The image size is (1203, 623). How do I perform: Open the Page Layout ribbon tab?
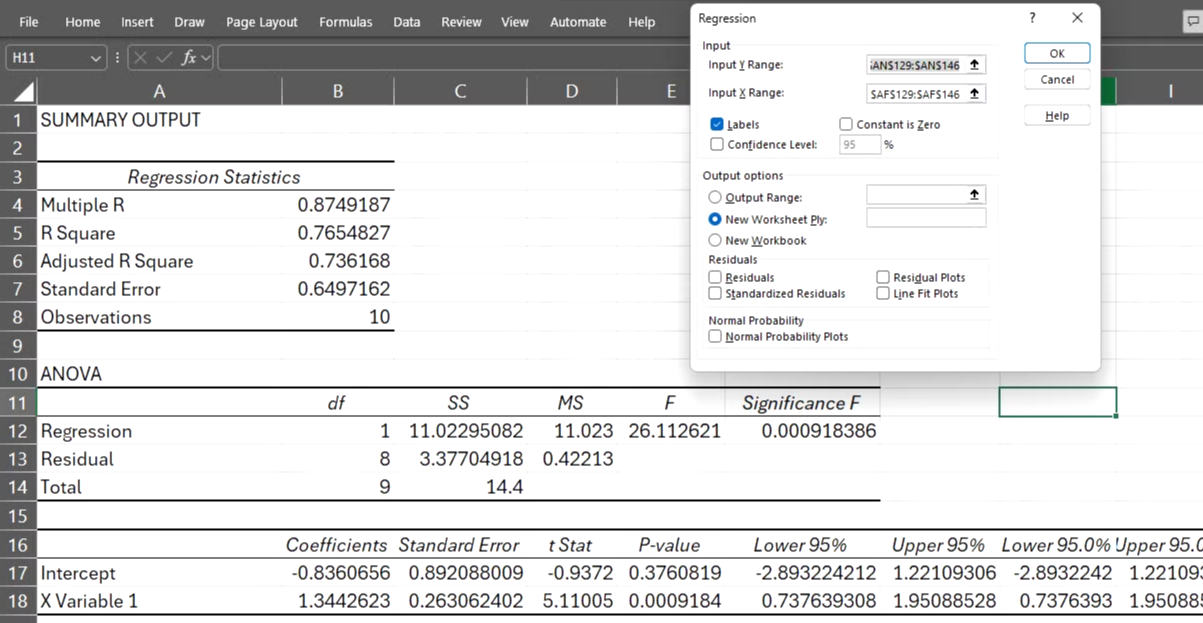click(x=262, y=22)
